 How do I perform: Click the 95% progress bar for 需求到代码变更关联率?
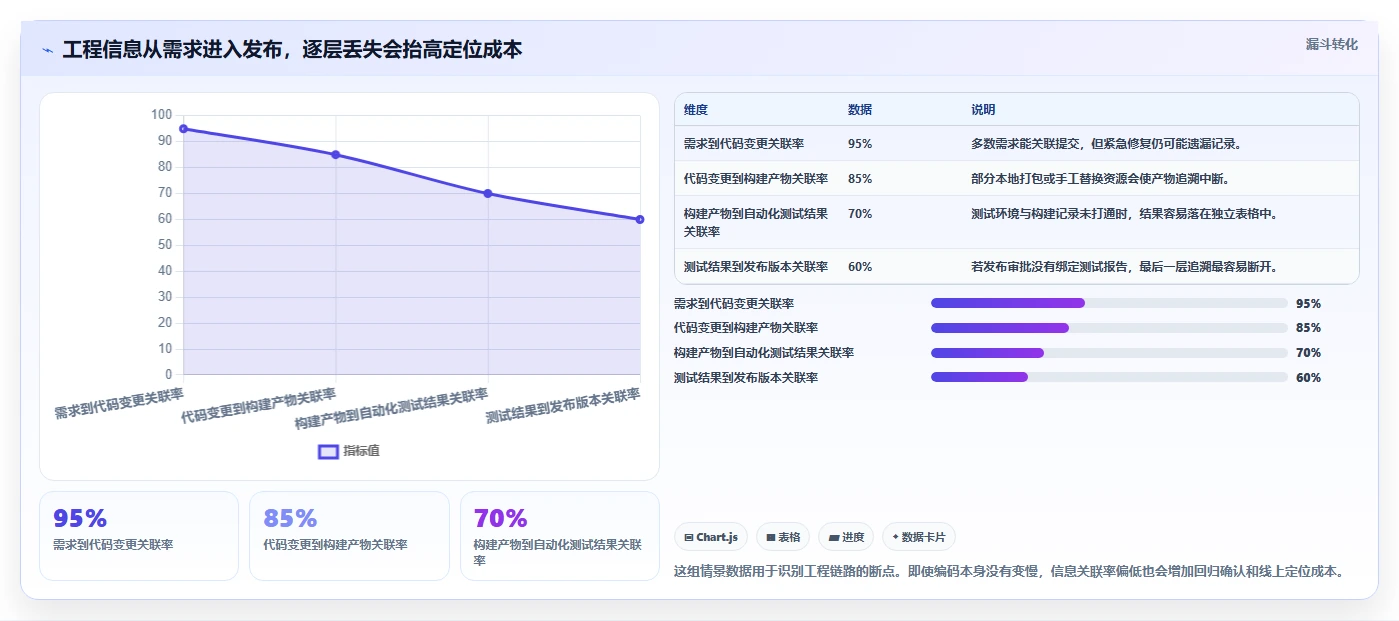(x=1109, y=303)
